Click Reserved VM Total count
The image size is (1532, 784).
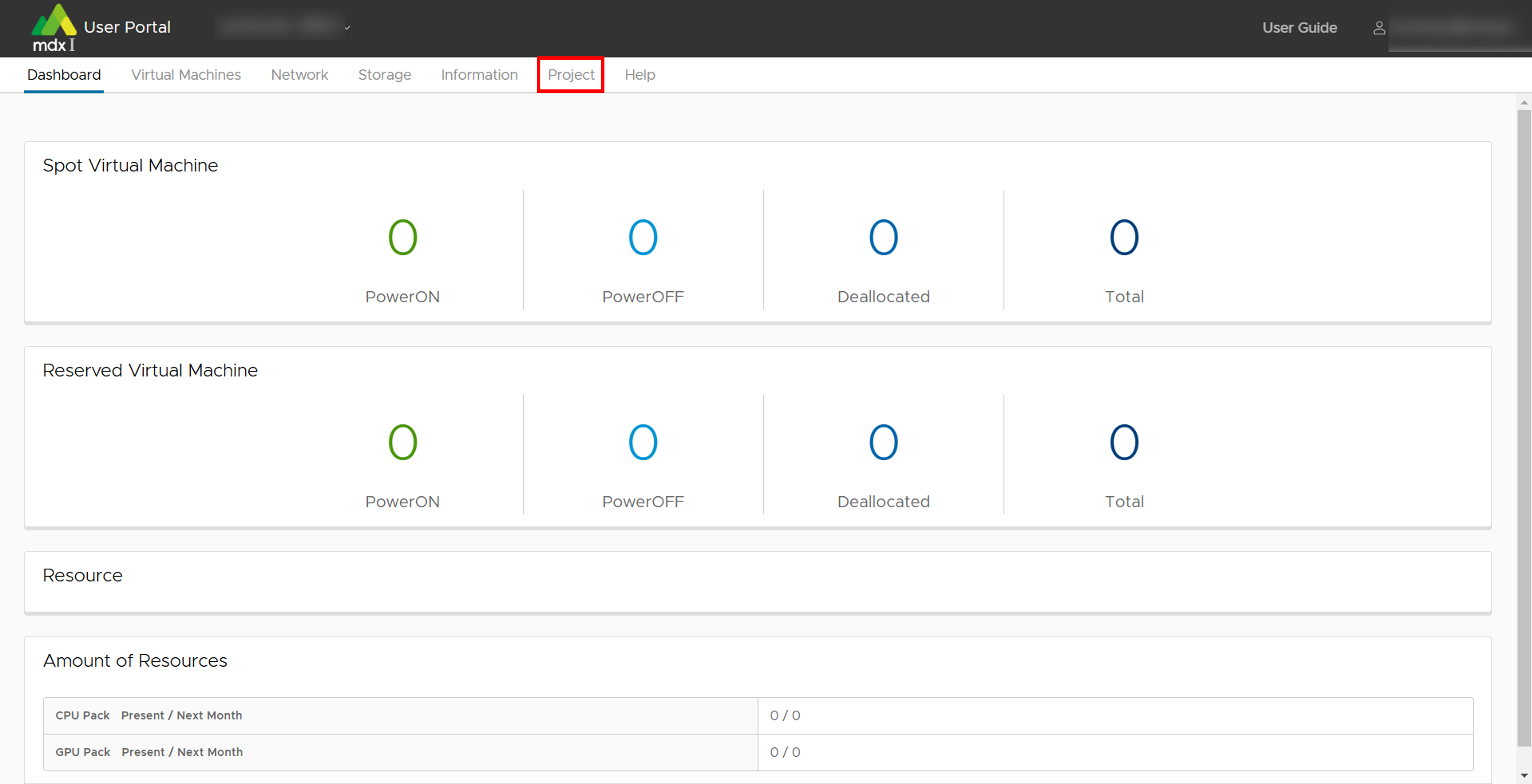tap(1124, 442)
